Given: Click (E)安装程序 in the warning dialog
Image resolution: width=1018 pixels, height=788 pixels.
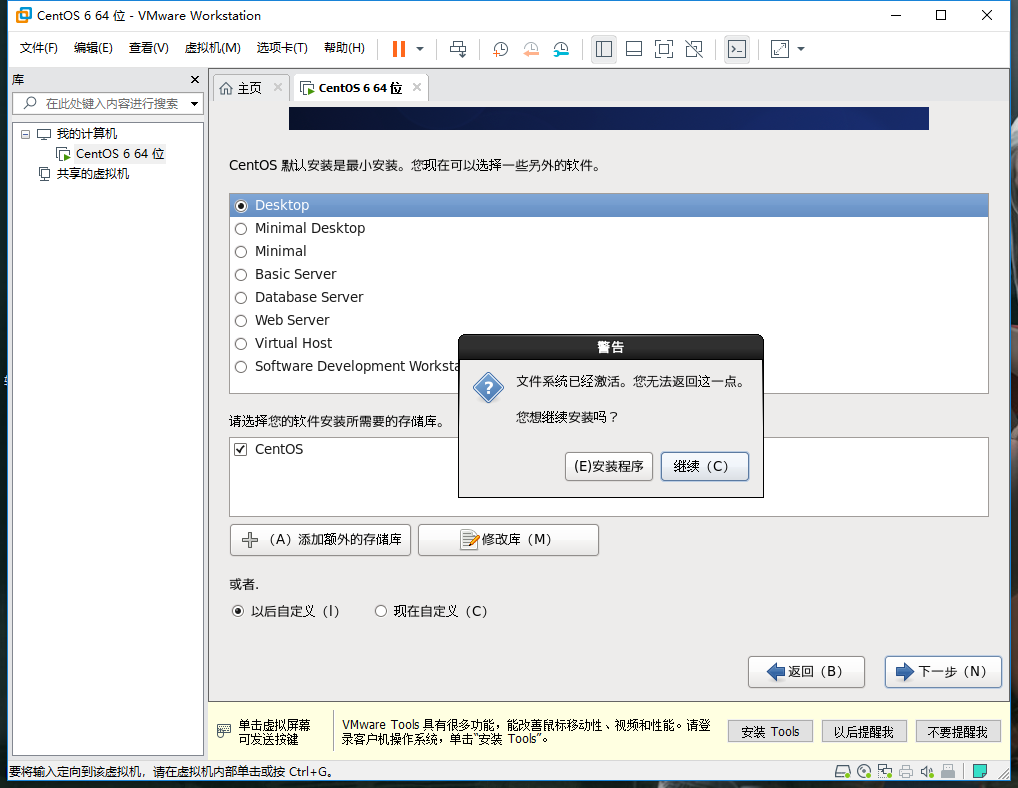Looking at the screenshot, I should click(x=608, y=467).
